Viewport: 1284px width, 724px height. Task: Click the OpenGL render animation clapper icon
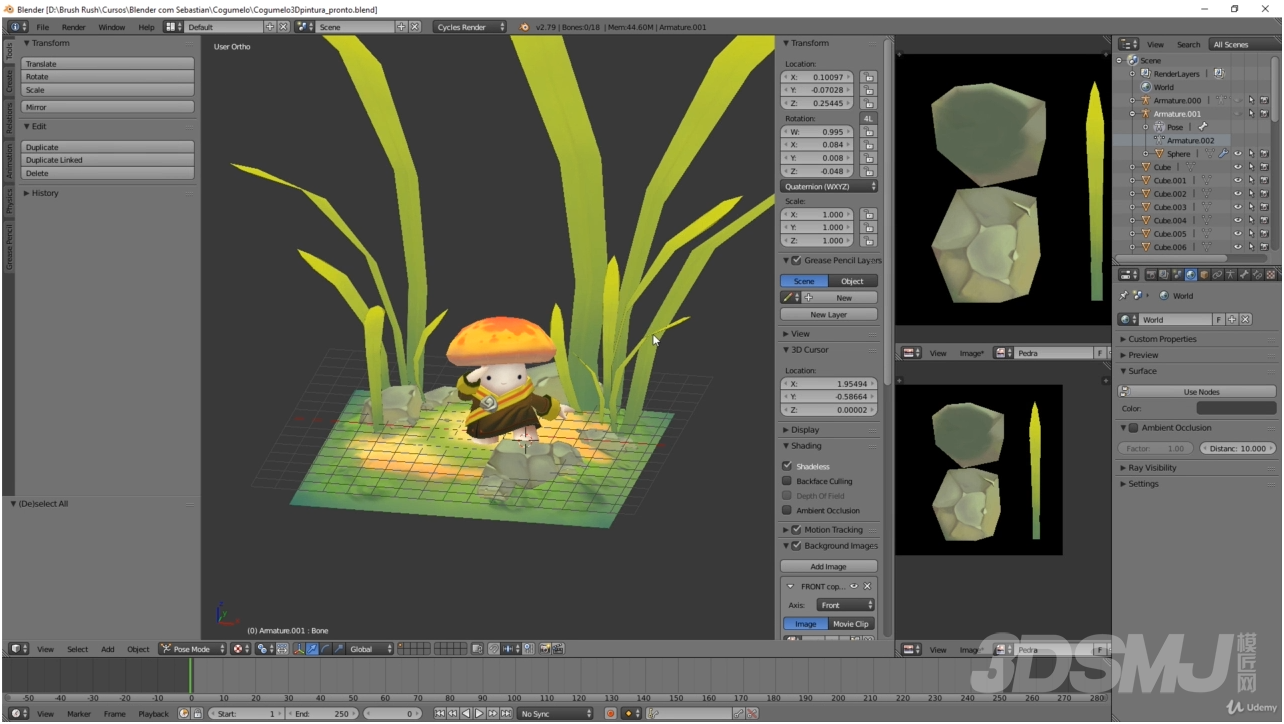[x=558, y=649]
